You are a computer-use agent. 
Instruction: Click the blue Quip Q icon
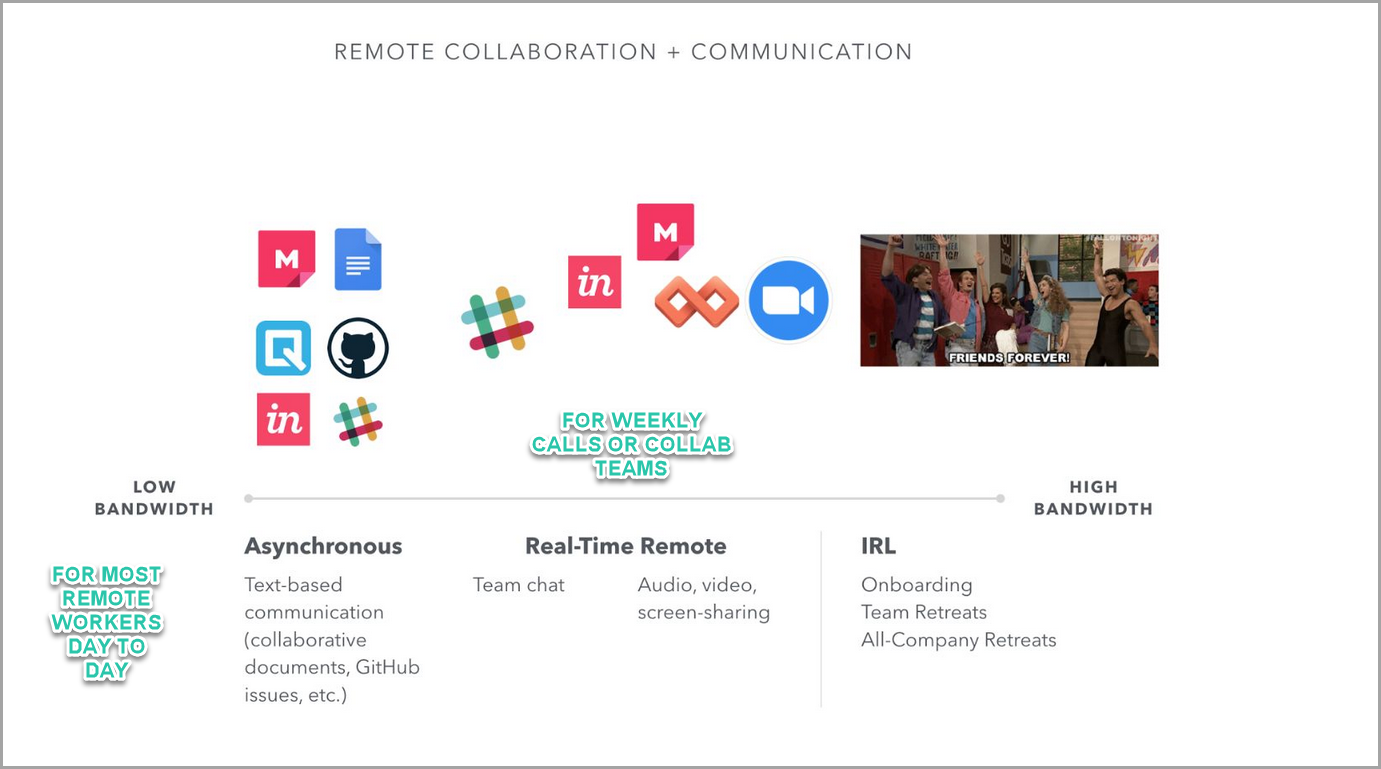(x=283, y=348)
